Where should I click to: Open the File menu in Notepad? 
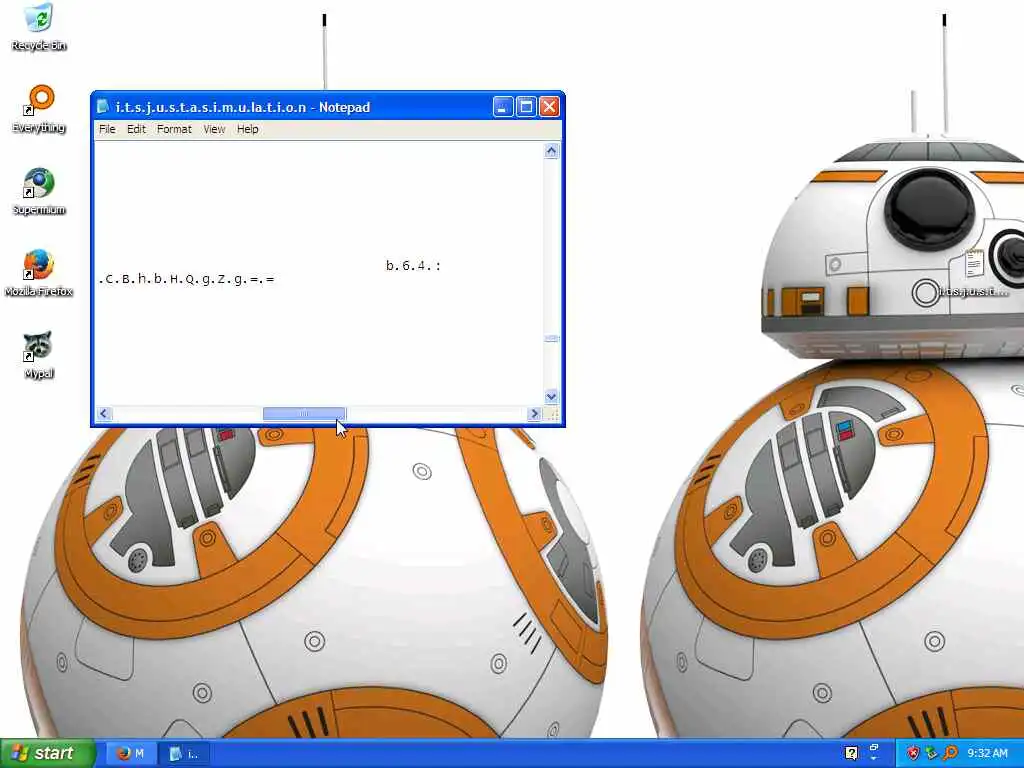click(107, 129)
